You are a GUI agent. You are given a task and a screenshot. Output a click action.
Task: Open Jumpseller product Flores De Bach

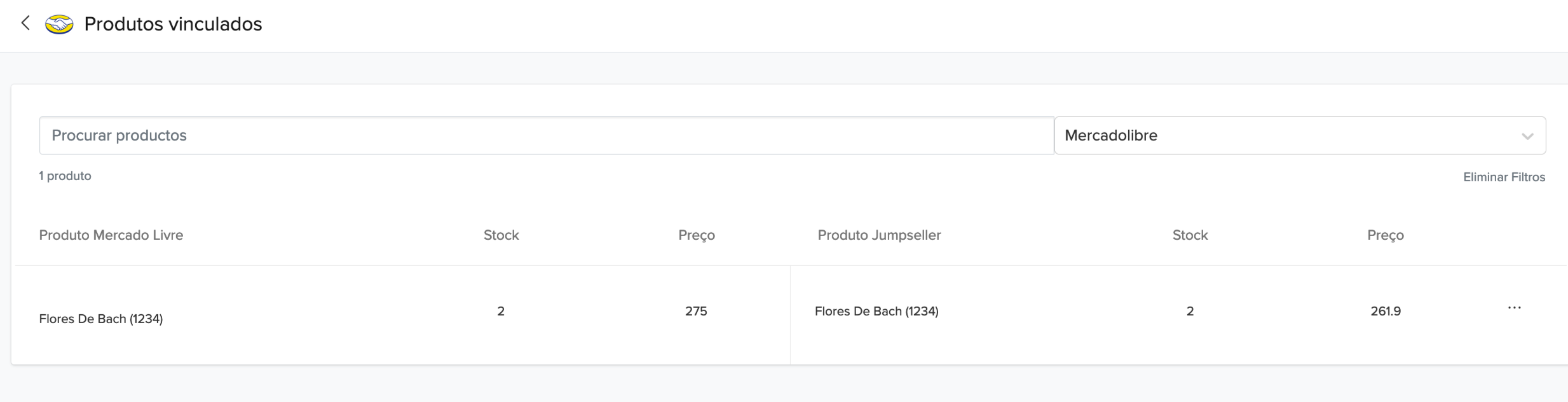(x=876, y=311)
